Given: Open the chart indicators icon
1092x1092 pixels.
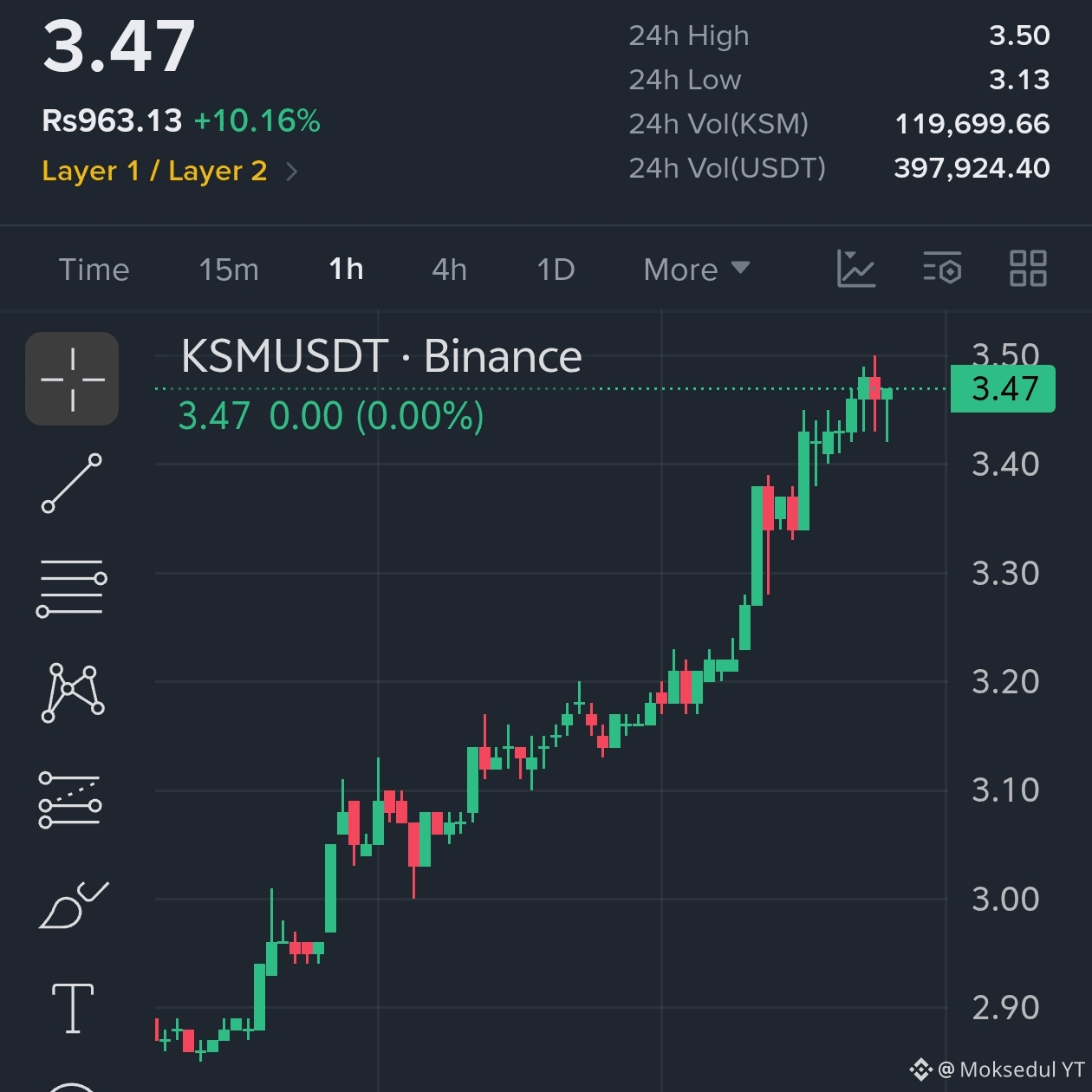Looking at the screenshot, I should (856, 269).
